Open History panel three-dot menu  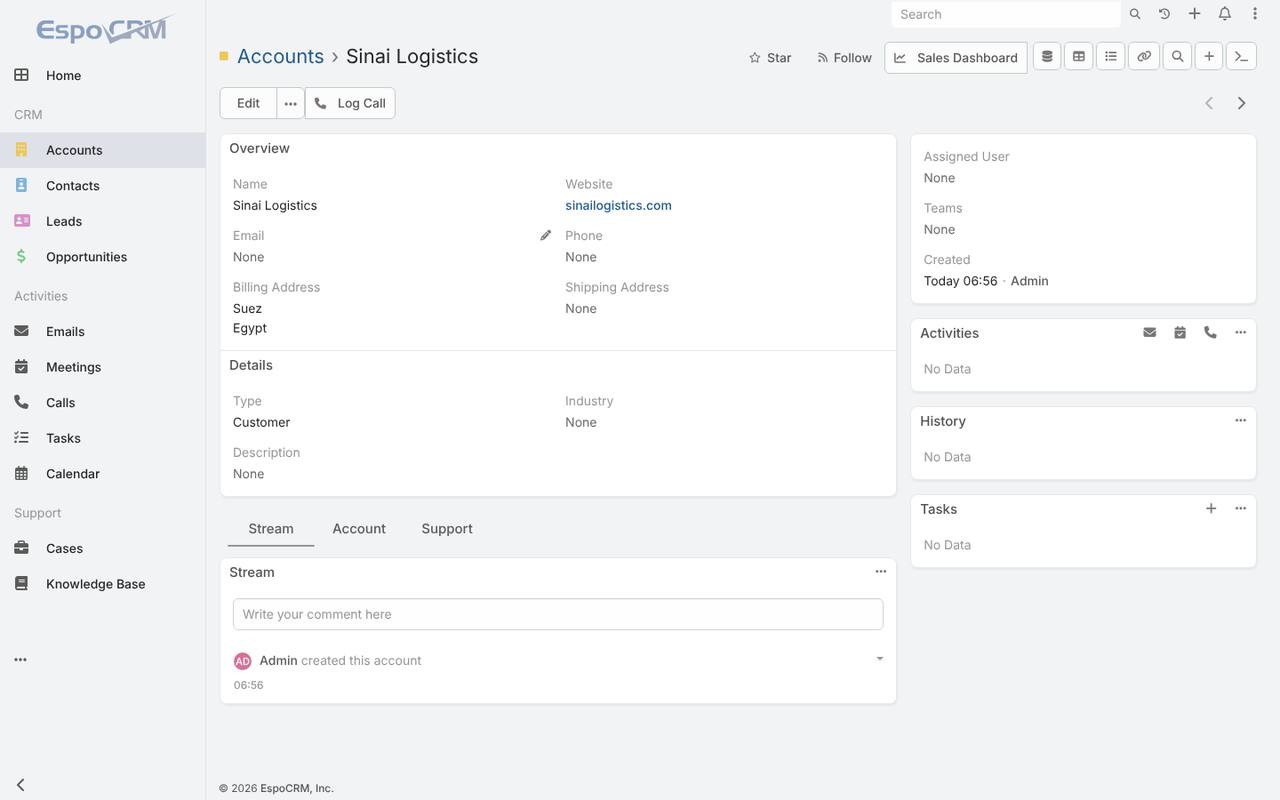coord(1241,421)
